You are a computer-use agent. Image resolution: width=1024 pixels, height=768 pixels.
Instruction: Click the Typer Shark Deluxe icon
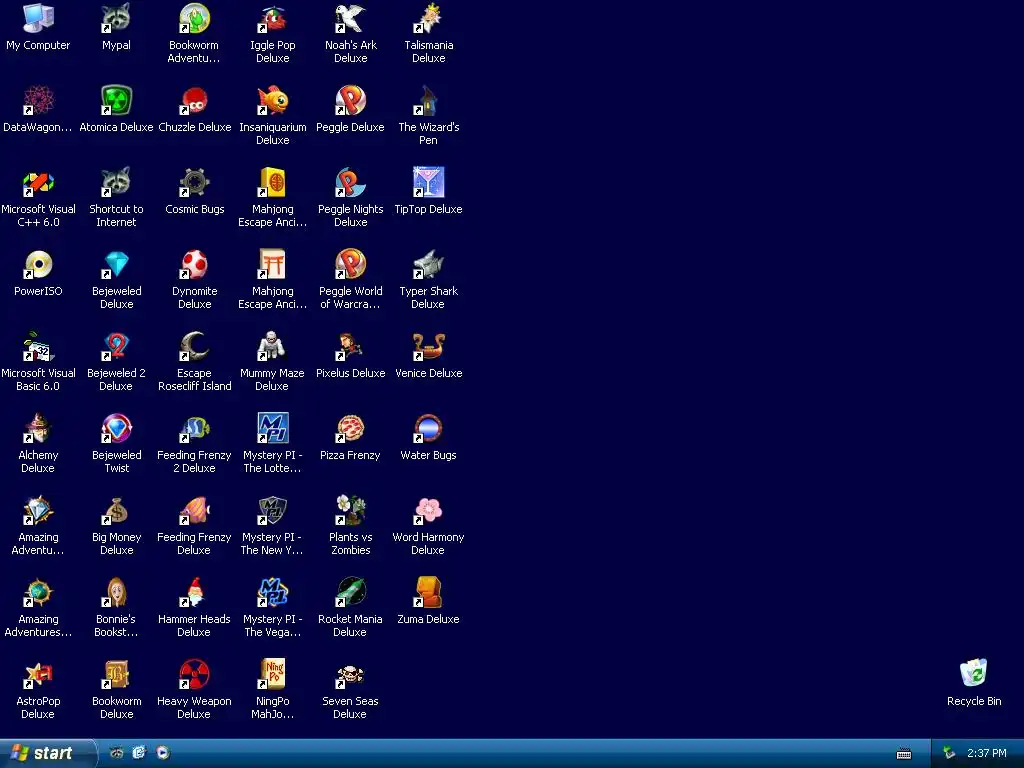click(x=428, y=264)
